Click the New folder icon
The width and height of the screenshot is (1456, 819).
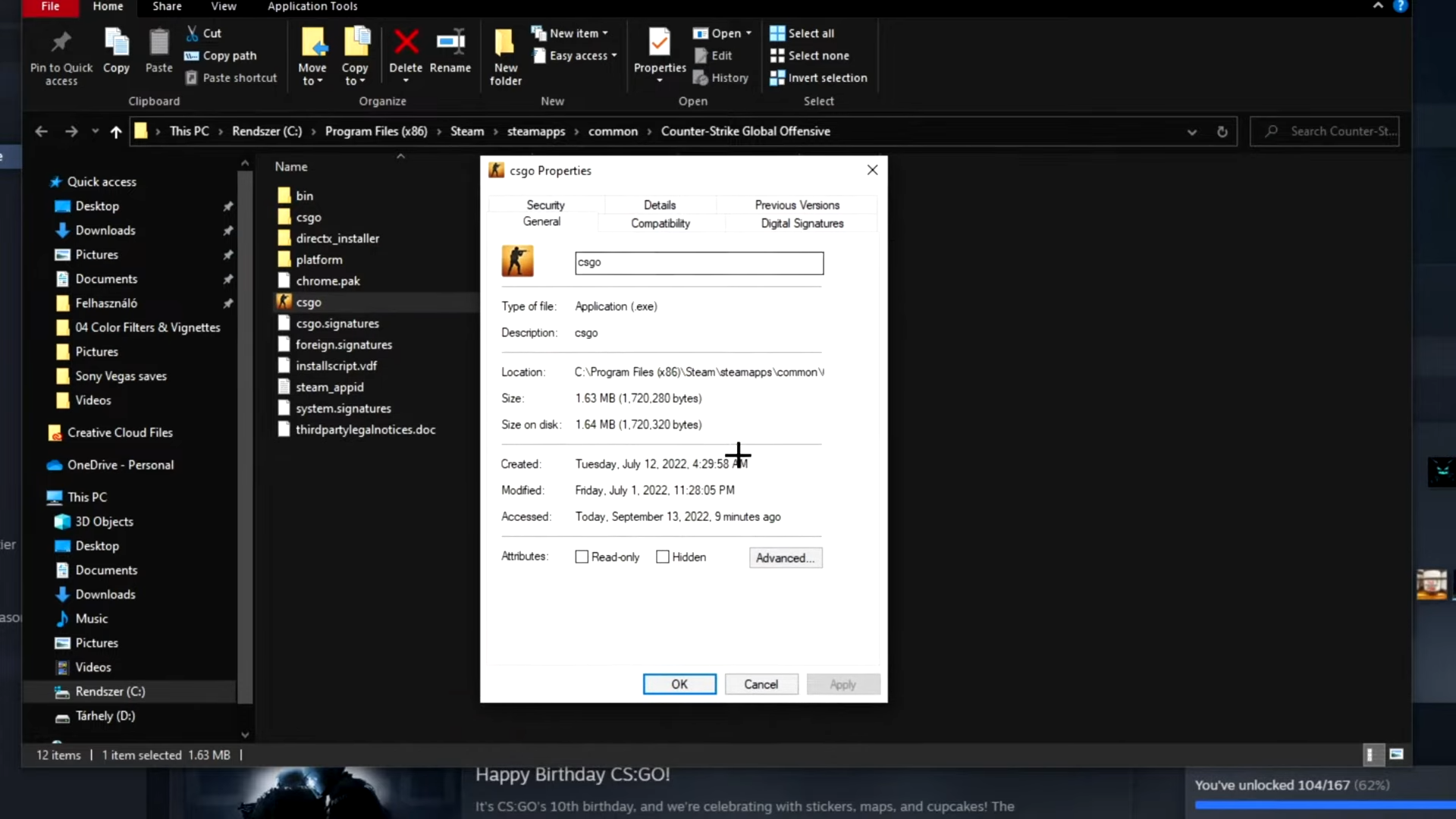(x=505, y=42)
